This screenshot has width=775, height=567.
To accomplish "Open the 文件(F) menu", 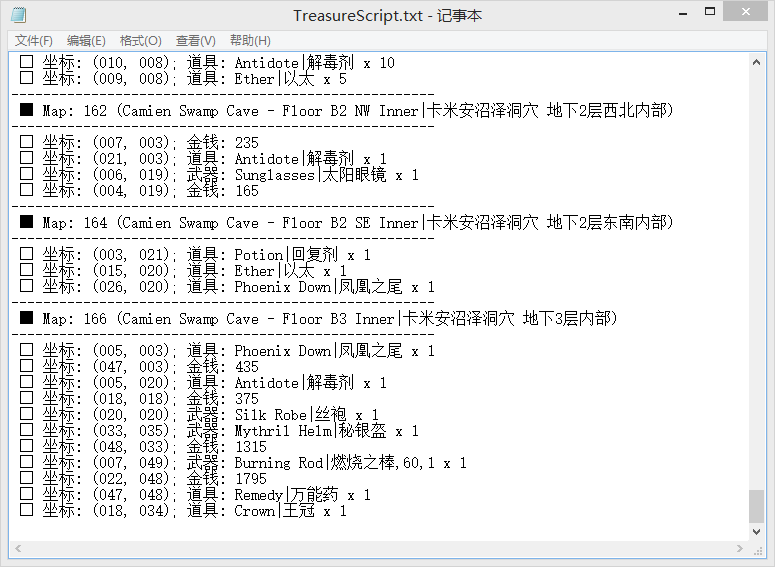I will pyautogui.click(x=34, y=41).
